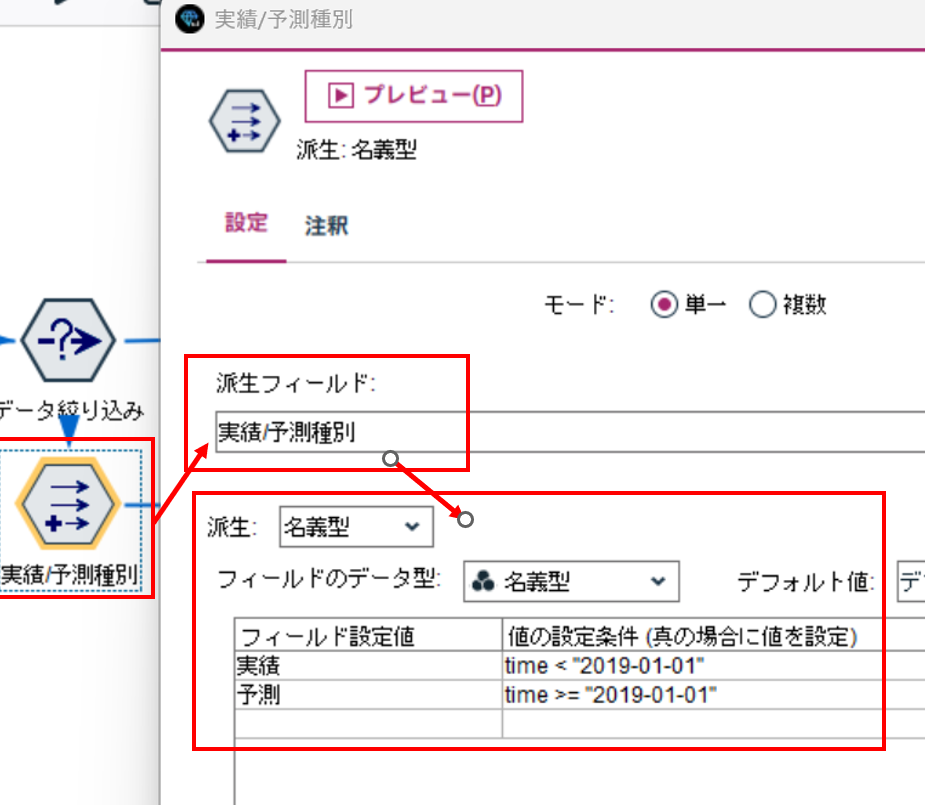The image size is (925, 805).
Task: Click the プレビュー(P) preview button
Action: tap(414, 96)
